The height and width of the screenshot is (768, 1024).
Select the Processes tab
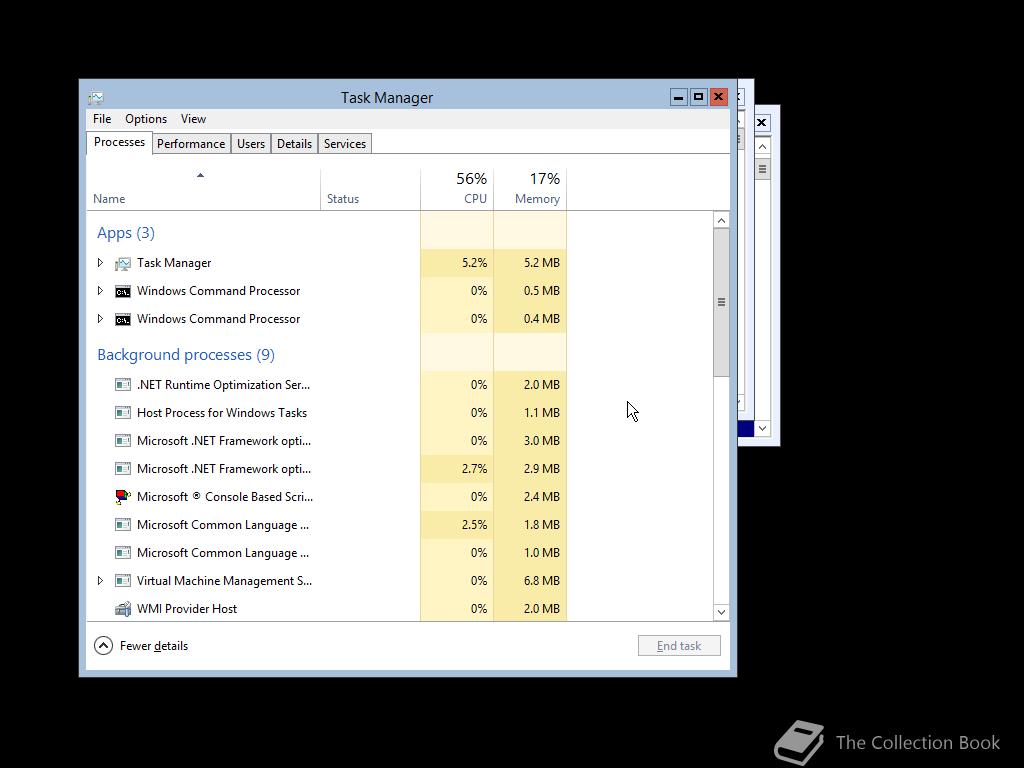pos(119,142)
